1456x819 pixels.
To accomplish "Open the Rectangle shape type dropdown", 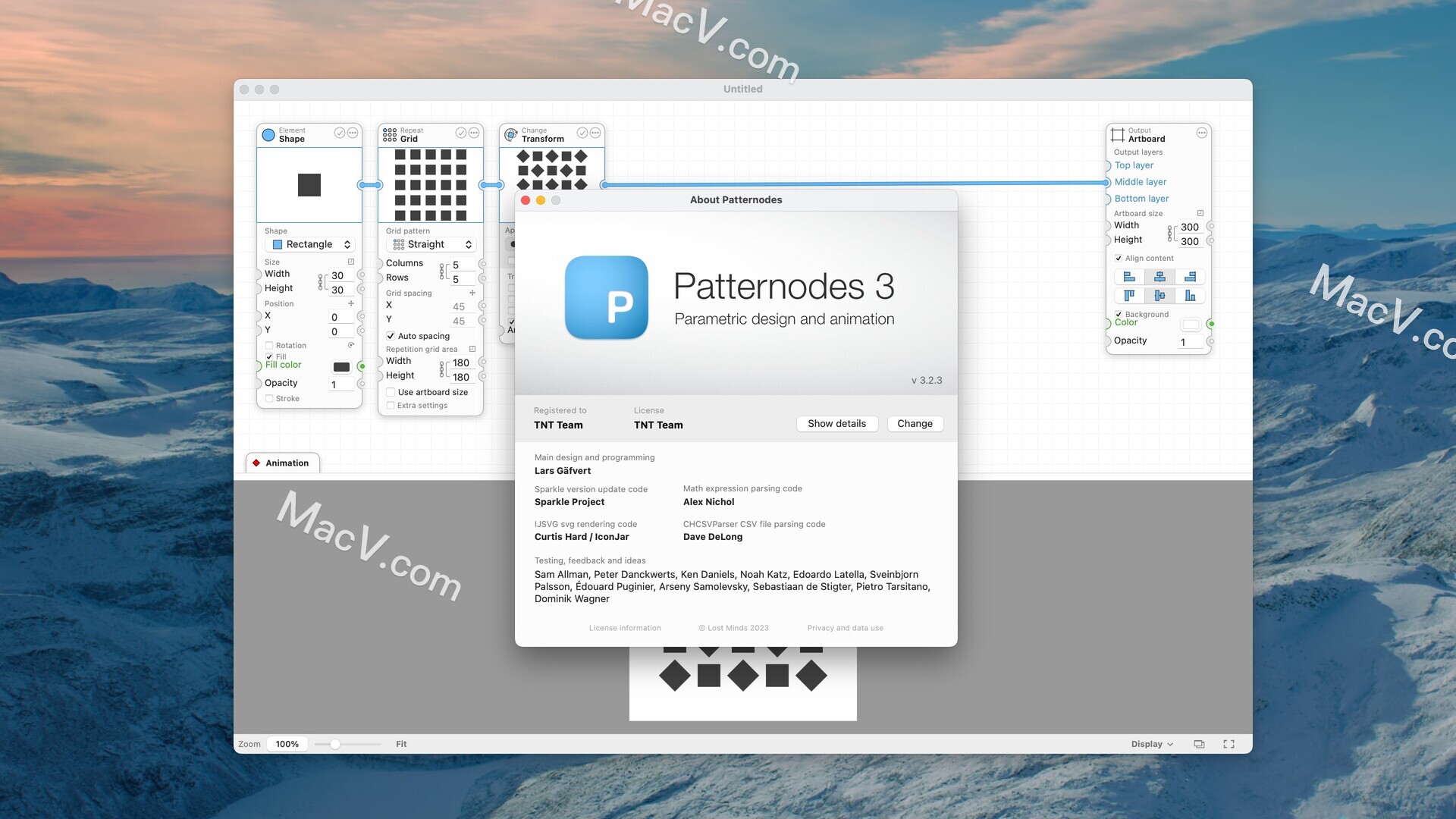I will [309, 244].
